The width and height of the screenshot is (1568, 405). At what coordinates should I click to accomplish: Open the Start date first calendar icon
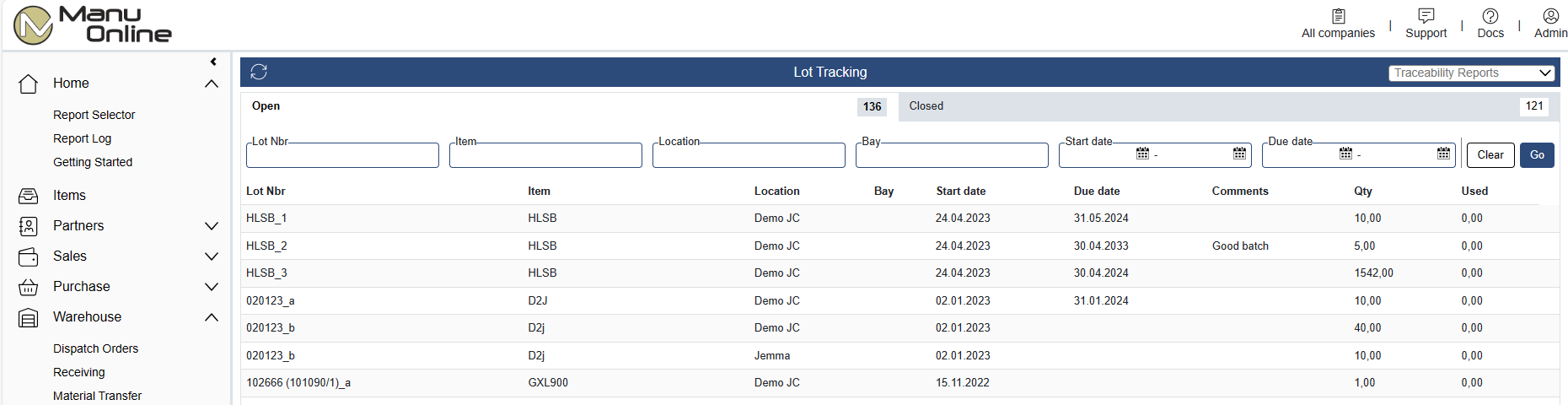tap(1142, 154)
